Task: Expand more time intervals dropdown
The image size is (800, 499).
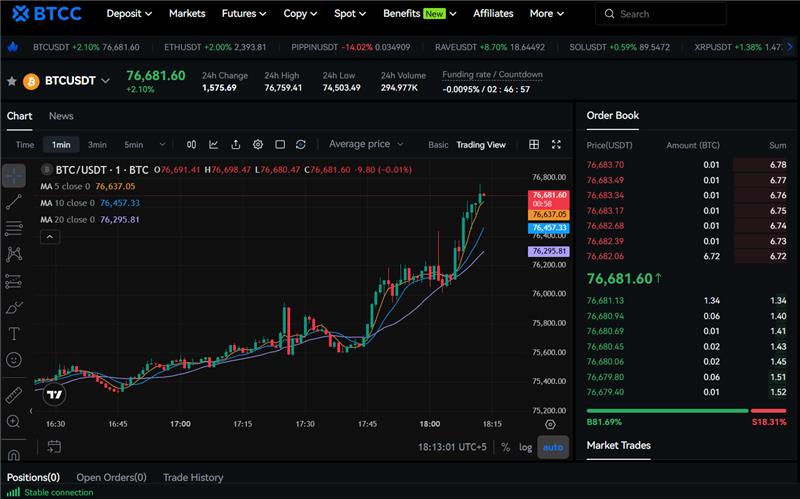Action: pyautogui.click(x=162, y=145)
